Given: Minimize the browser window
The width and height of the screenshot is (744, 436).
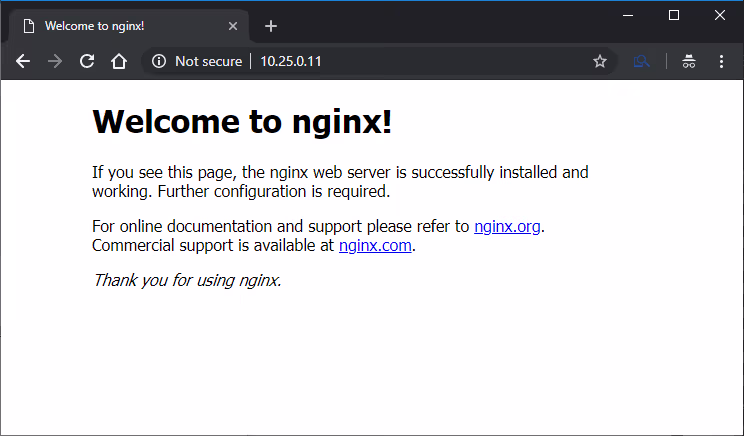Looking at the screenshot, I should [x=628, y=14].
